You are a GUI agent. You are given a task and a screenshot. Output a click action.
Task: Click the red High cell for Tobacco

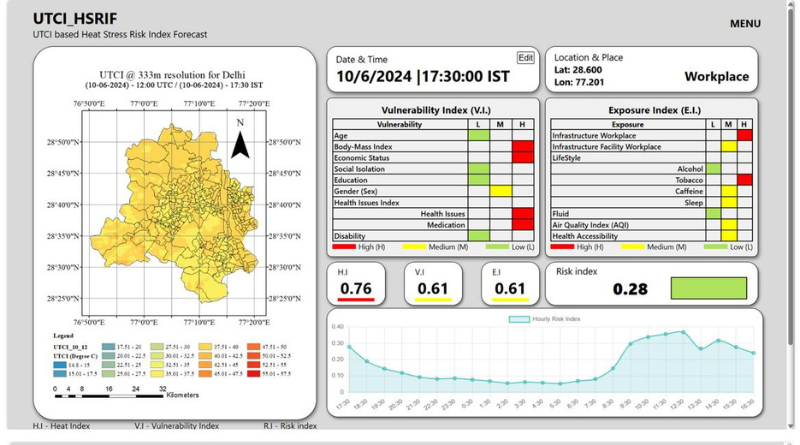pyautogui.click(x=744, y=180)
